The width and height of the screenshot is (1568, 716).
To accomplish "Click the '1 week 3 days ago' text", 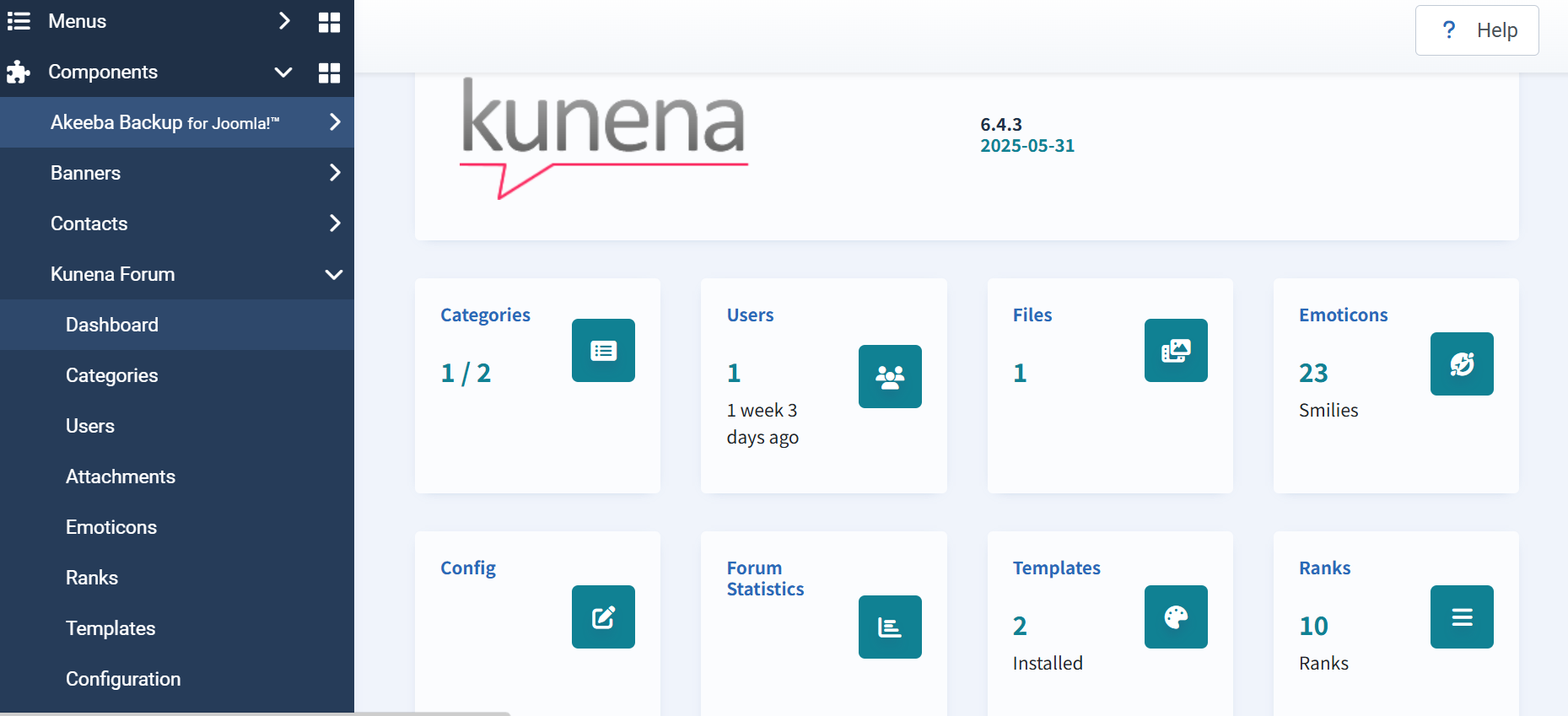I will [762, 423].
